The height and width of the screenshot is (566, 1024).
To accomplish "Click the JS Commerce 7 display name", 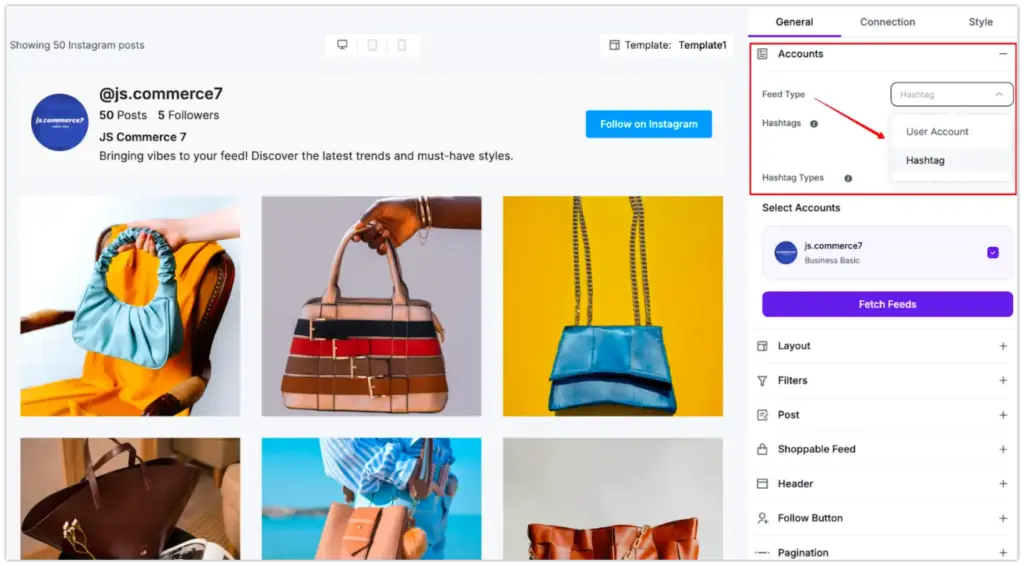I will (x=142, y=137).
